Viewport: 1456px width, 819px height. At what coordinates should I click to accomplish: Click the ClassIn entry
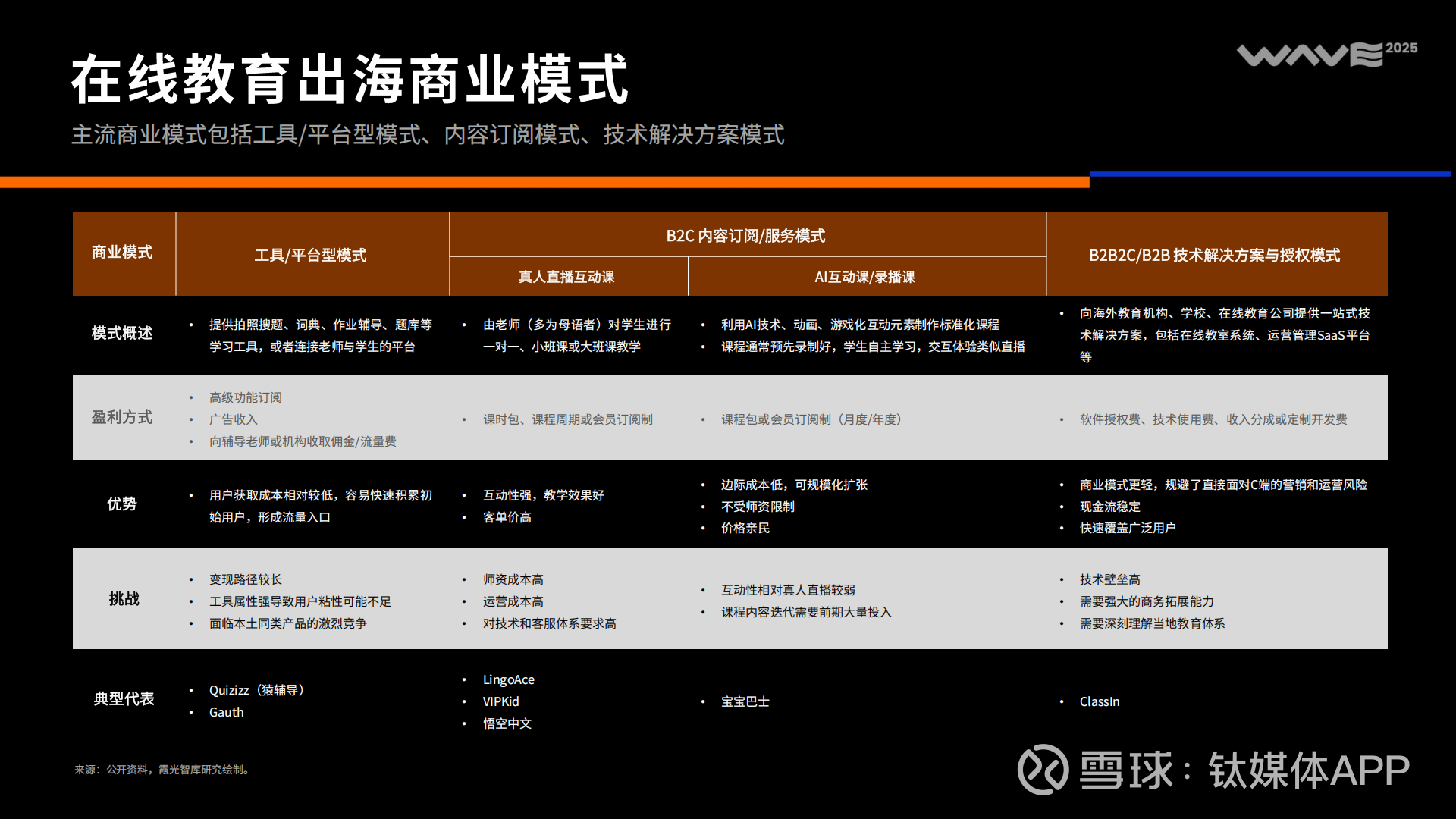coord(1099,701)
